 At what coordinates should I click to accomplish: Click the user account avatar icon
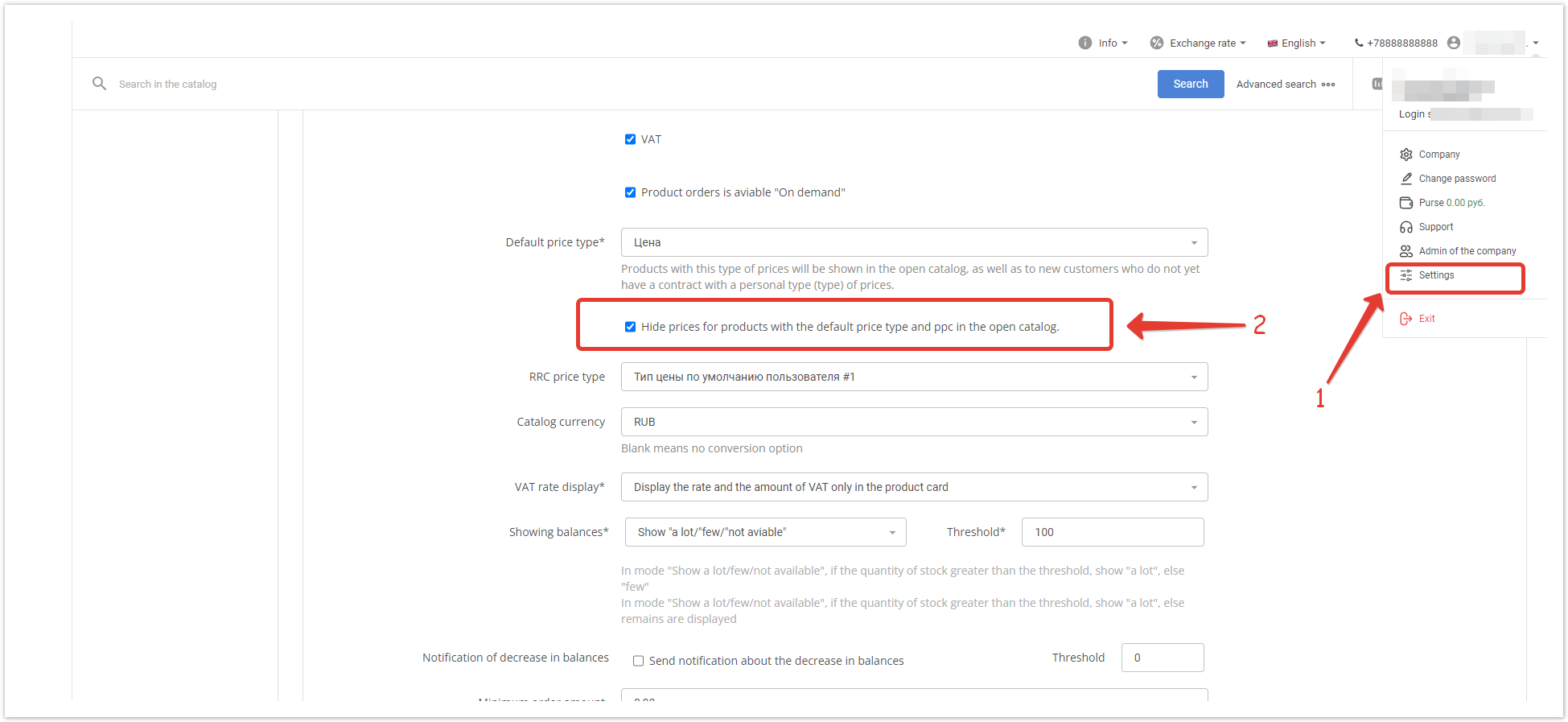[1453, 43]
